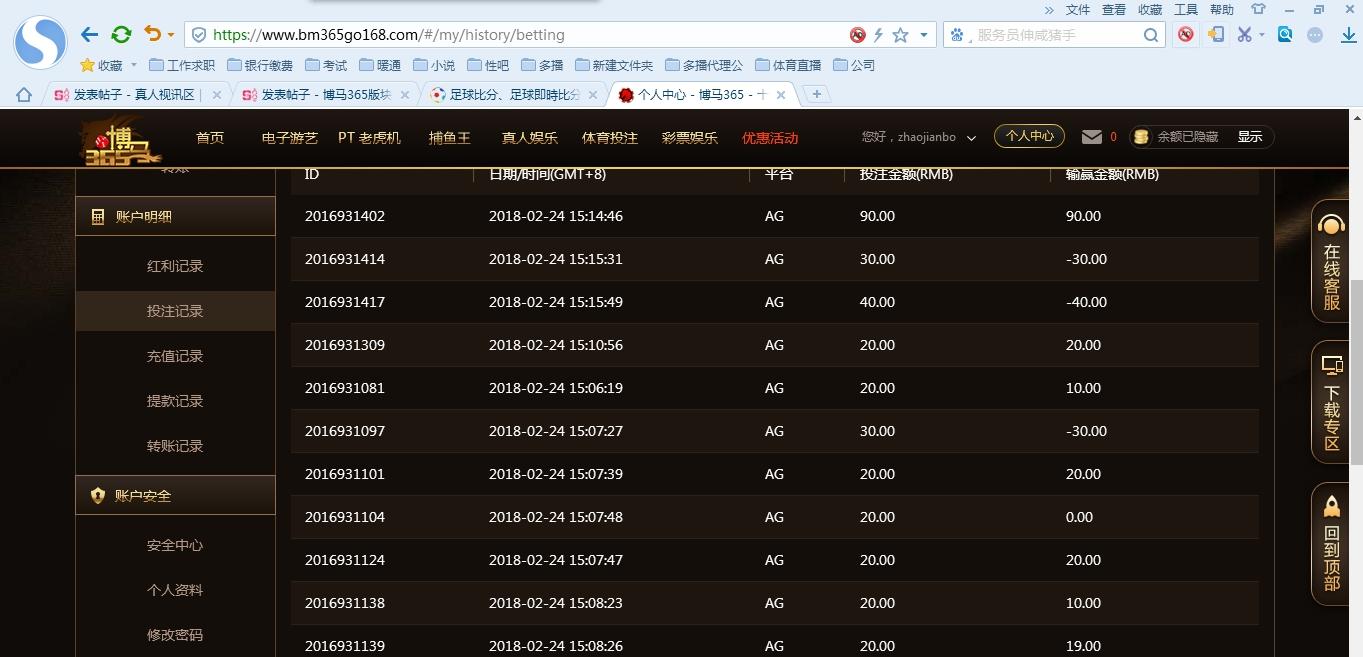Click the skin shirt icon
Viewport: 1363px width, 657px height.
pyautogui.click(x=1258, y=9)
